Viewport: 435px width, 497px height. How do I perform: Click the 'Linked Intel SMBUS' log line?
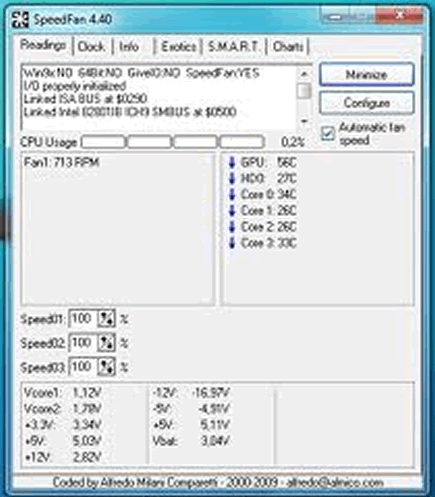(130, 112)
